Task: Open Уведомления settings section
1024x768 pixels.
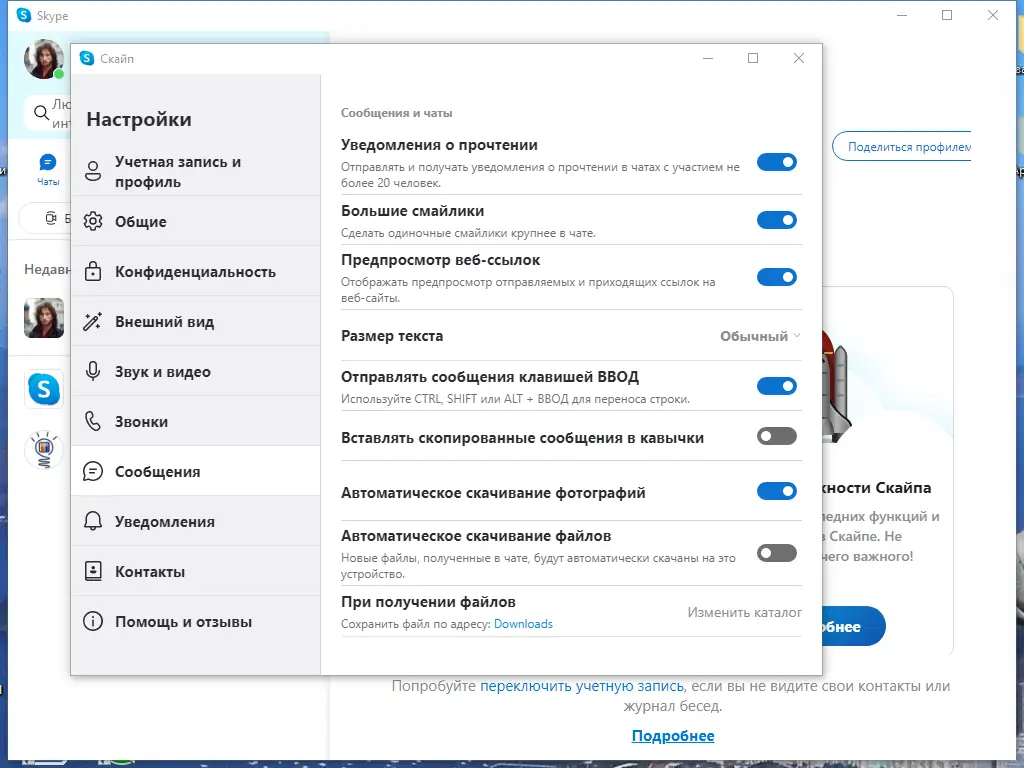Action: (195, 521)
